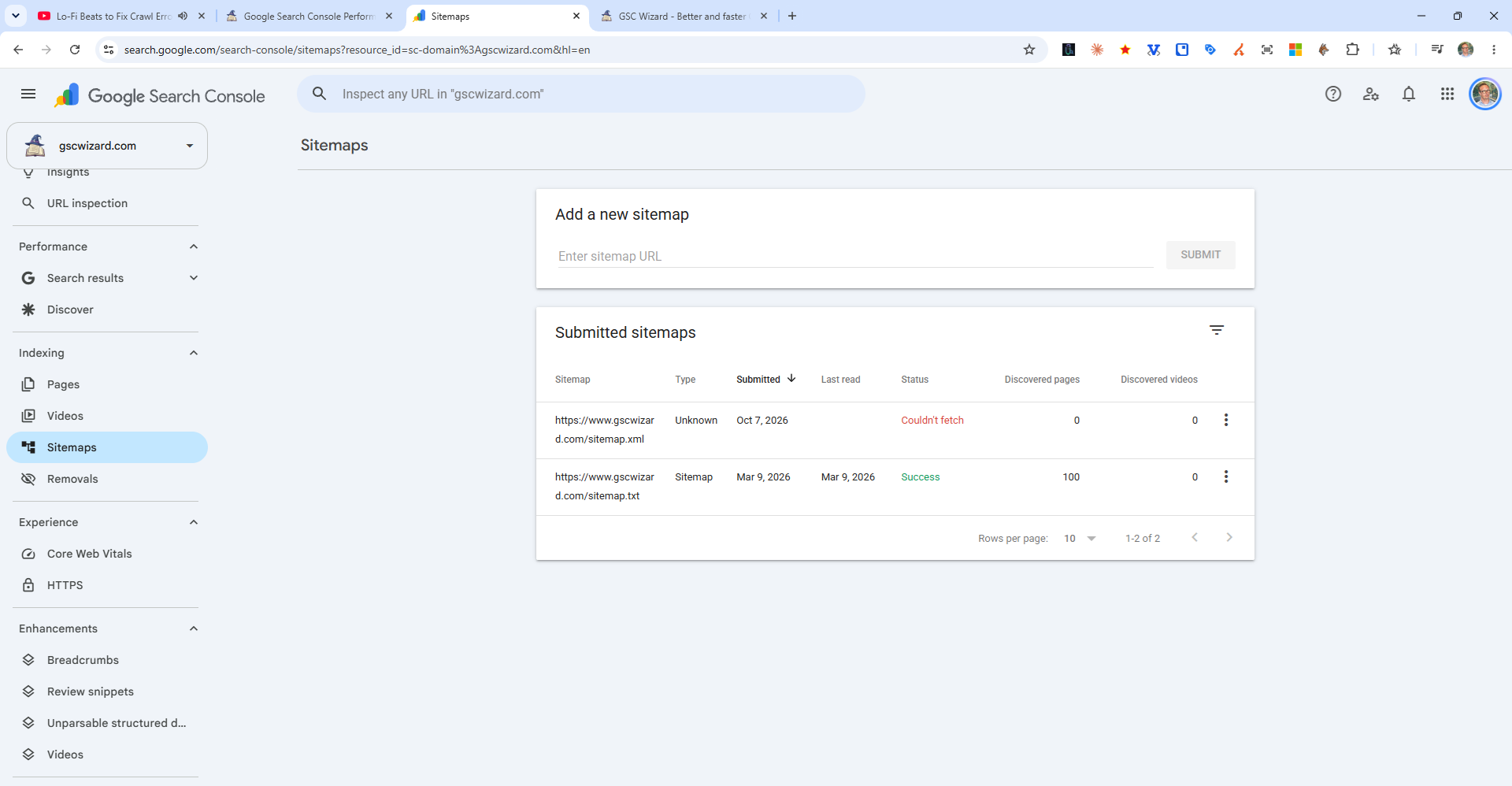Reload the page

click(x=75, y=50)
